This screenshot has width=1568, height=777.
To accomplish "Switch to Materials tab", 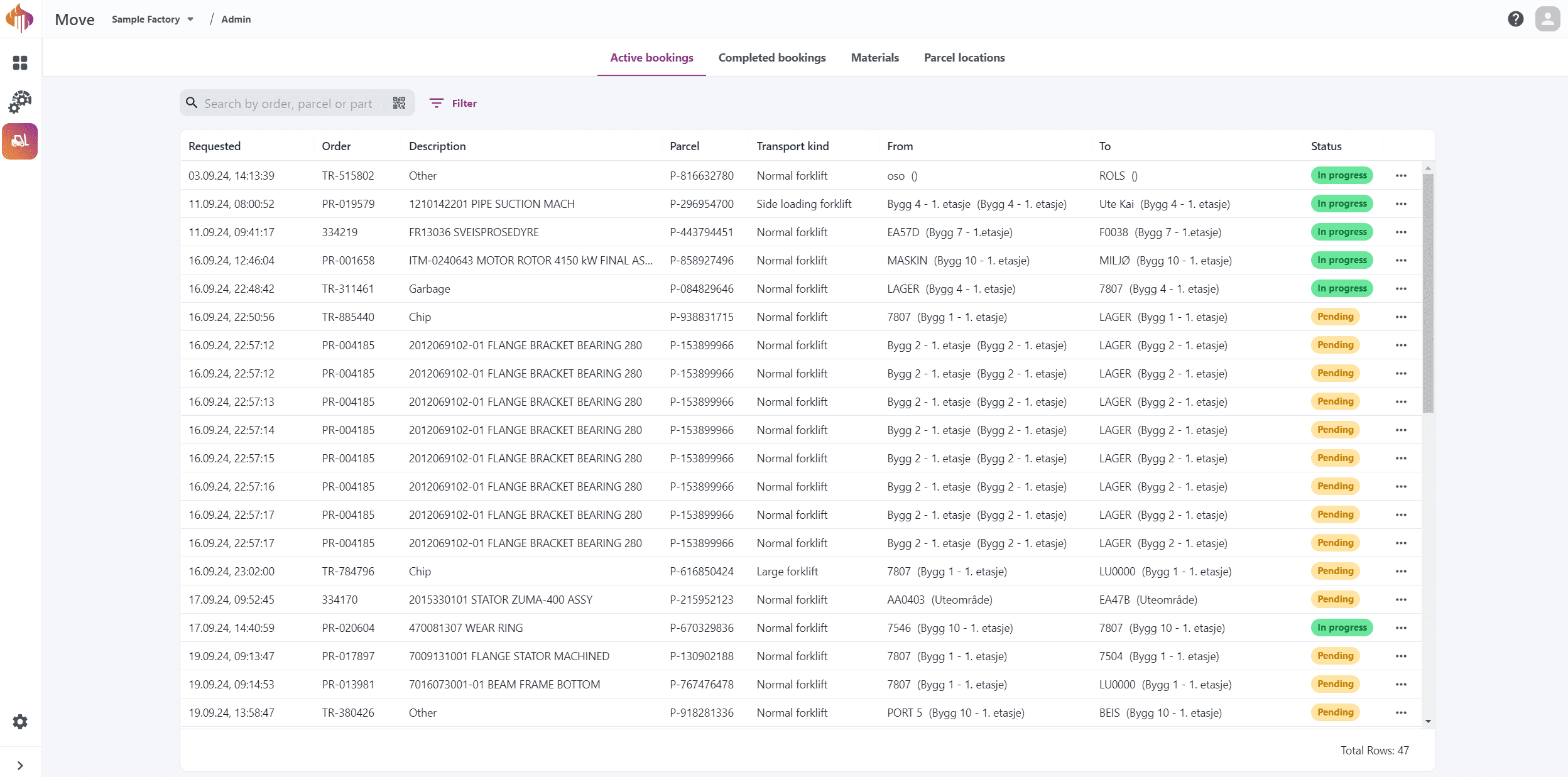I will click(x=874, y=58).
